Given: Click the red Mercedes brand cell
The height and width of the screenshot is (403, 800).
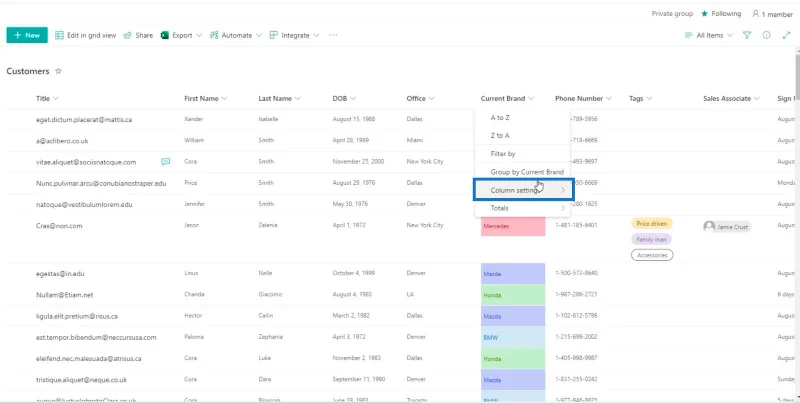Looking at the screenshot, I should click(513, 225).
